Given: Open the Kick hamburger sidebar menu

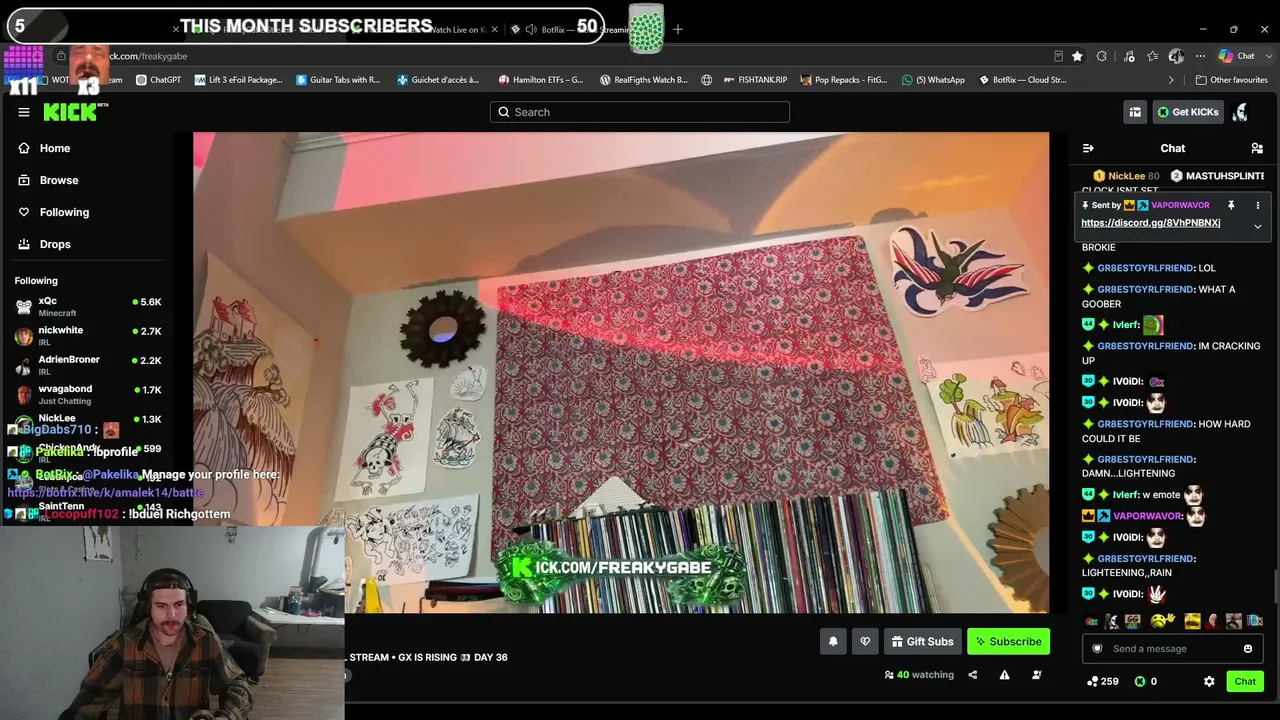Looking at the screenshot, I should (x=24, y=112).
